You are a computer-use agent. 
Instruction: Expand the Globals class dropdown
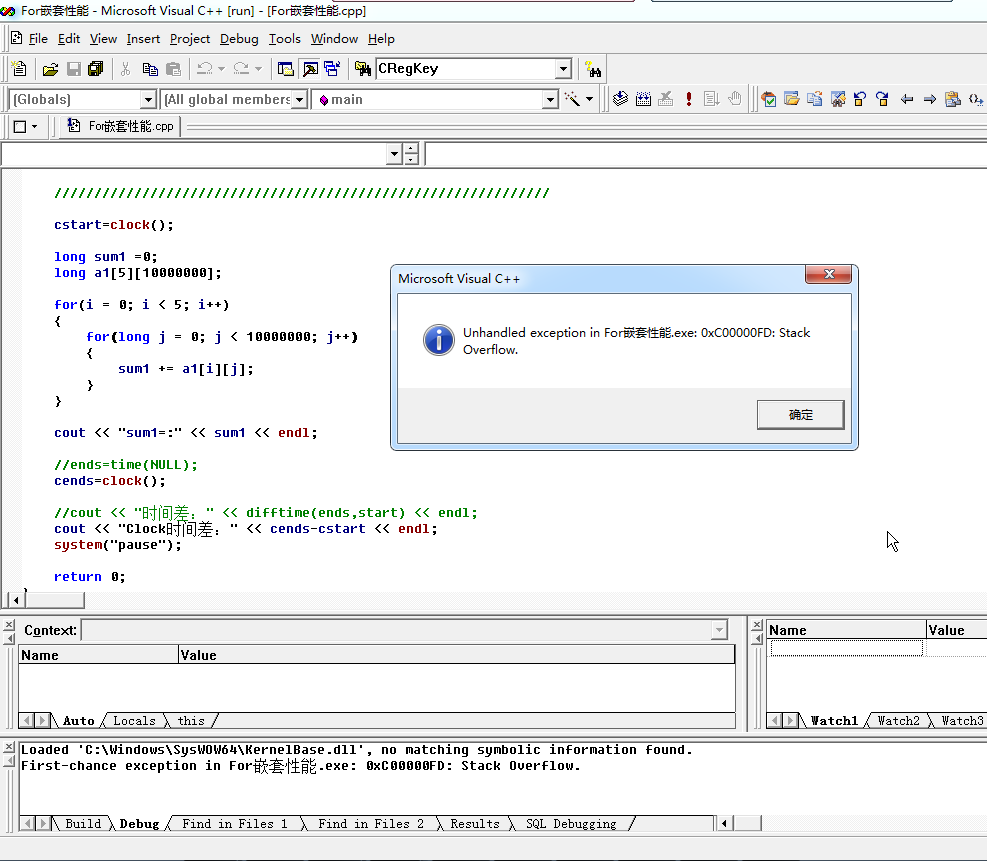[x=148, y=99]
